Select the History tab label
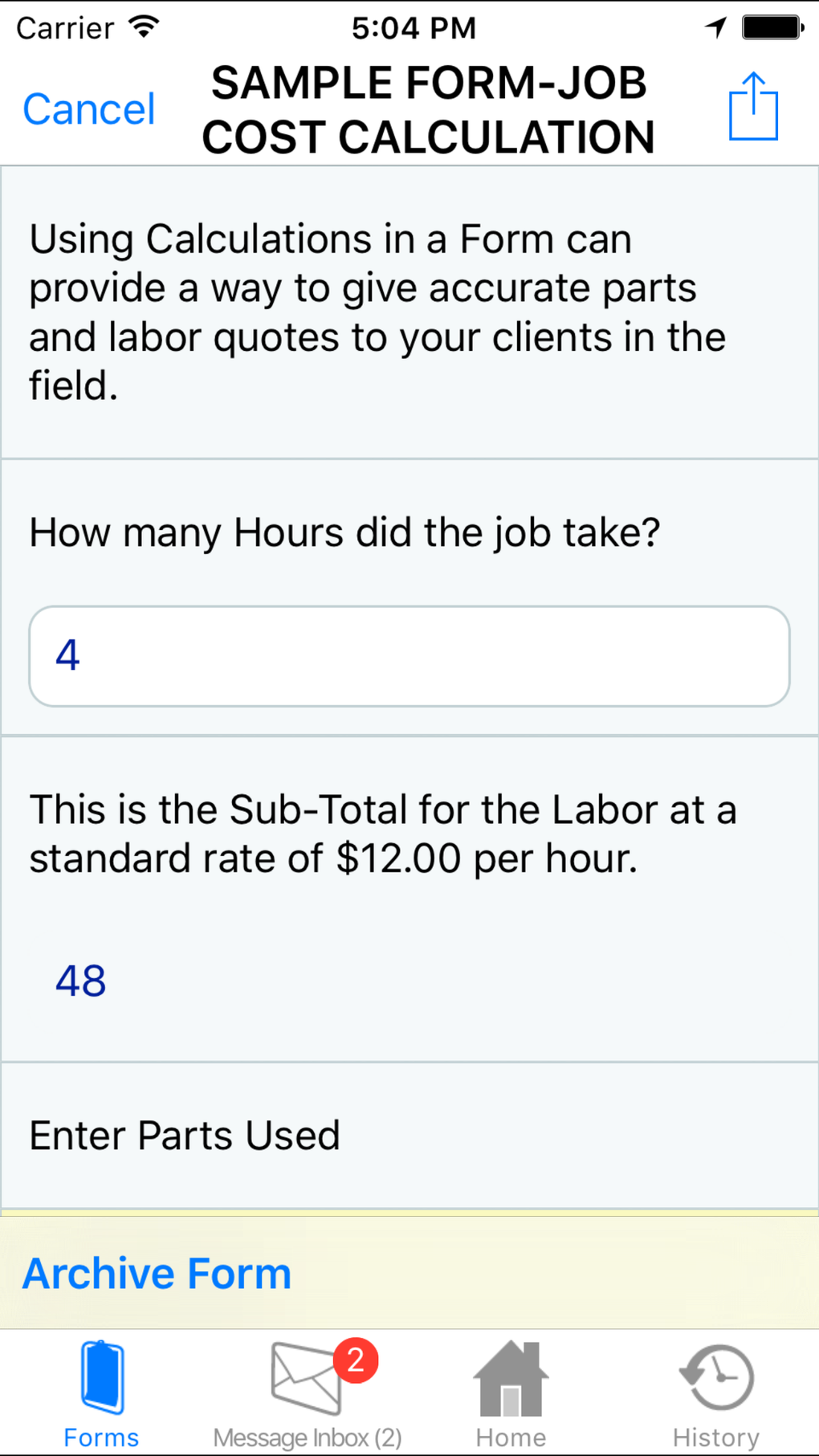The image size is (819, 1456). (x=716, y=1438)
